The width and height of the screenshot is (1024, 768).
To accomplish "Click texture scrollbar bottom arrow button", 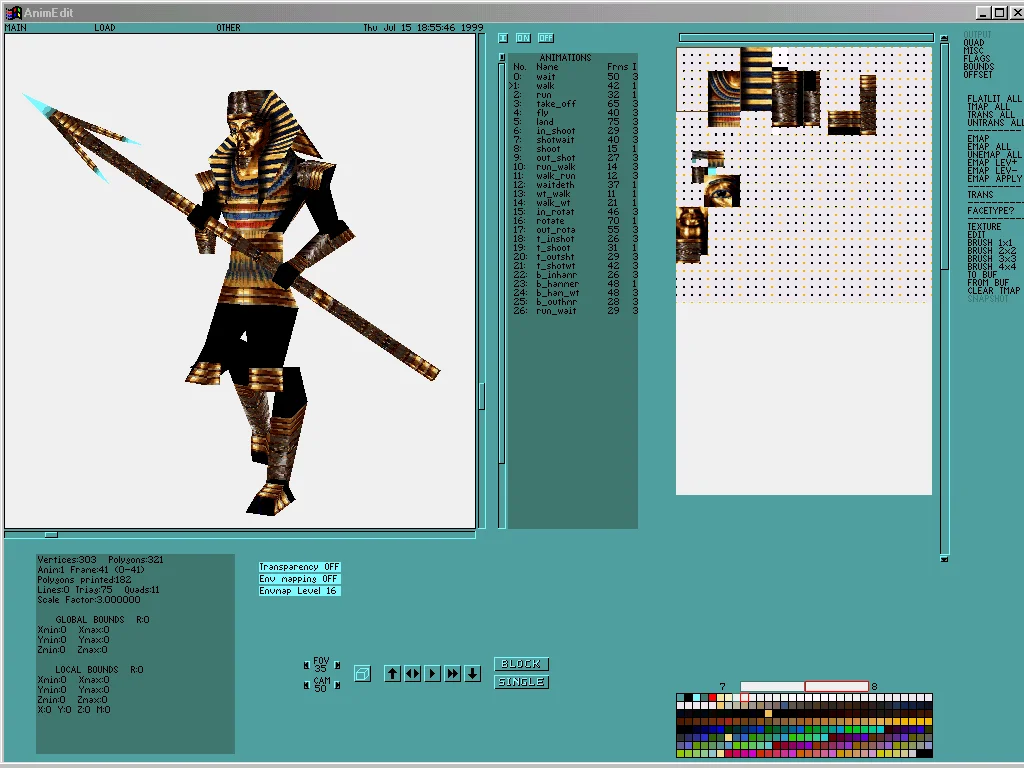I will [944, 559].
